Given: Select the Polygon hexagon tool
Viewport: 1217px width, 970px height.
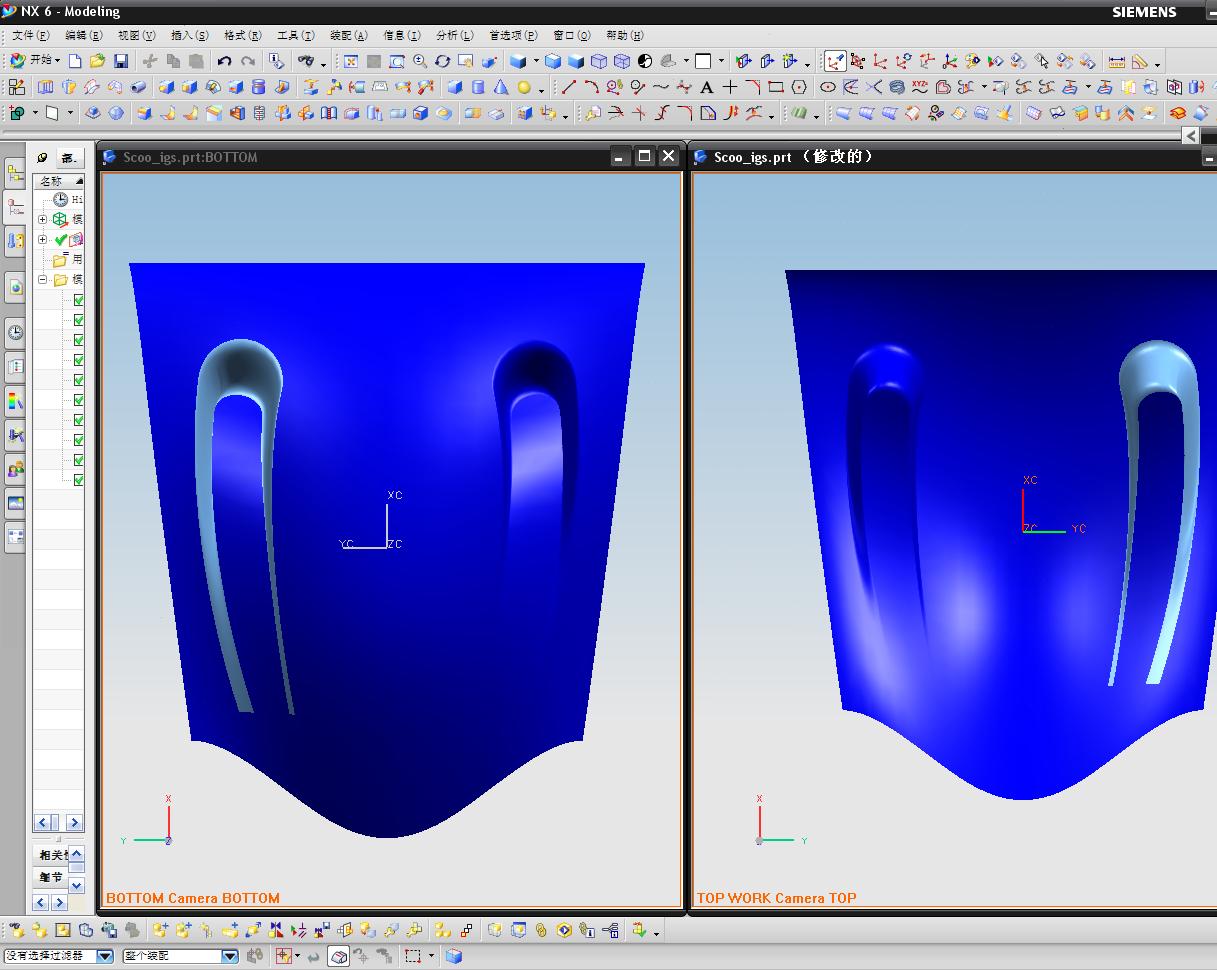Looking at the screenshot, I should tap(799, 87).
